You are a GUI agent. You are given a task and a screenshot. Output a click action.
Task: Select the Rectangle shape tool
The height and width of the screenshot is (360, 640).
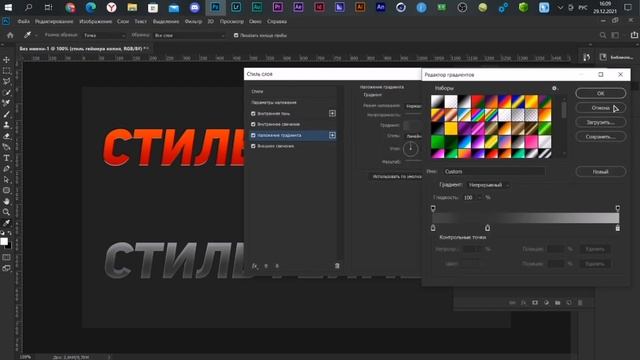(x=7, y=190)
